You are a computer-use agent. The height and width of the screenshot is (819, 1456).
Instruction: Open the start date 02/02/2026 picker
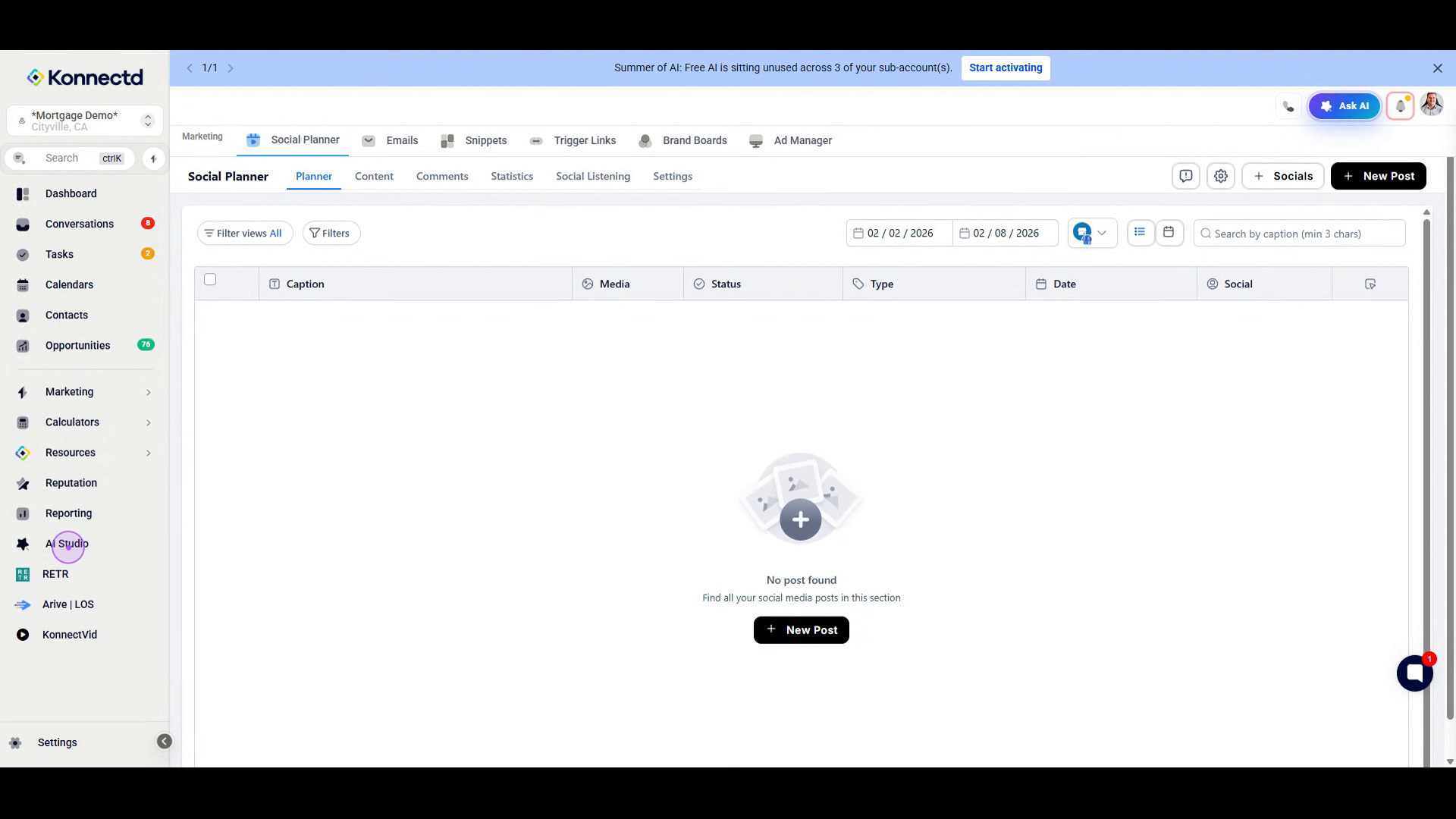pyautogui.click(x=899, y=233)
